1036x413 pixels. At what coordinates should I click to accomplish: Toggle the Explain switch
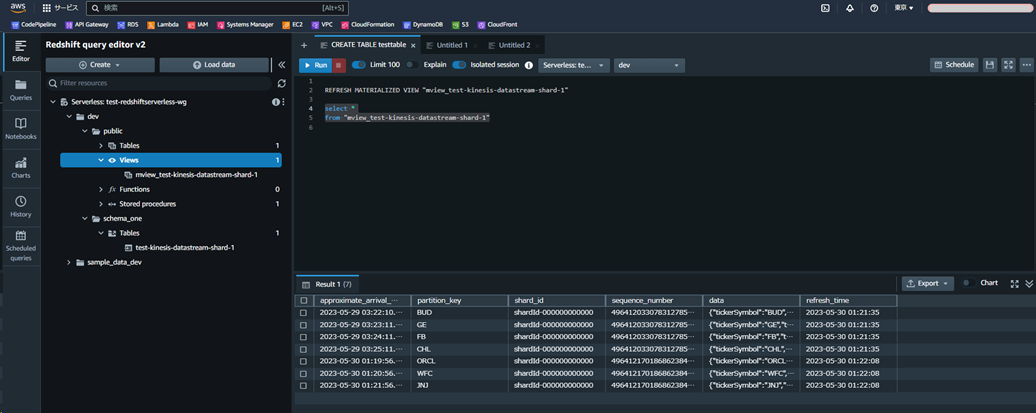click(412, 65)
